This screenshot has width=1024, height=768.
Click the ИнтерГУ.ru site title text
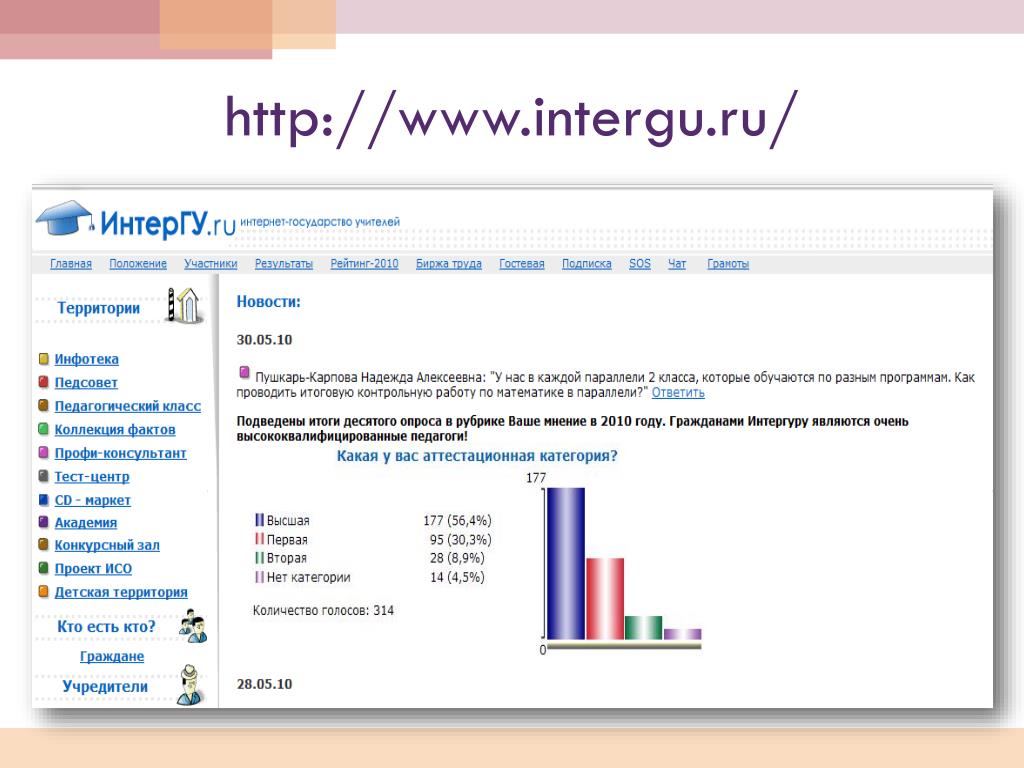168,223
